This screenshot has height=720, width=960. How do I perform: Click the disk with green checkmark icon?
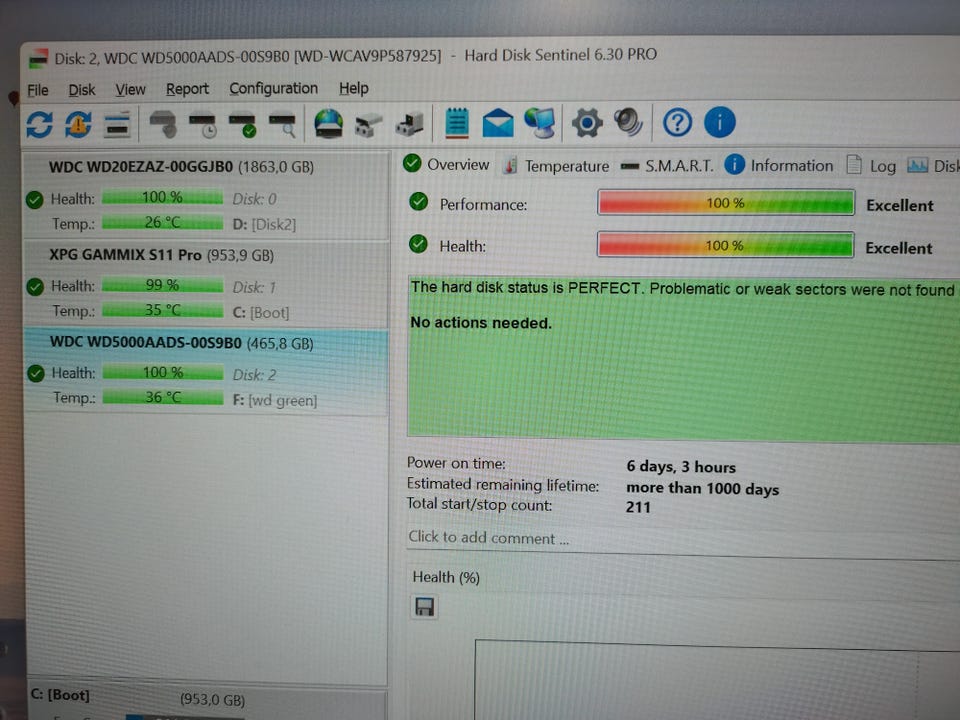click(x=242, y=126)
